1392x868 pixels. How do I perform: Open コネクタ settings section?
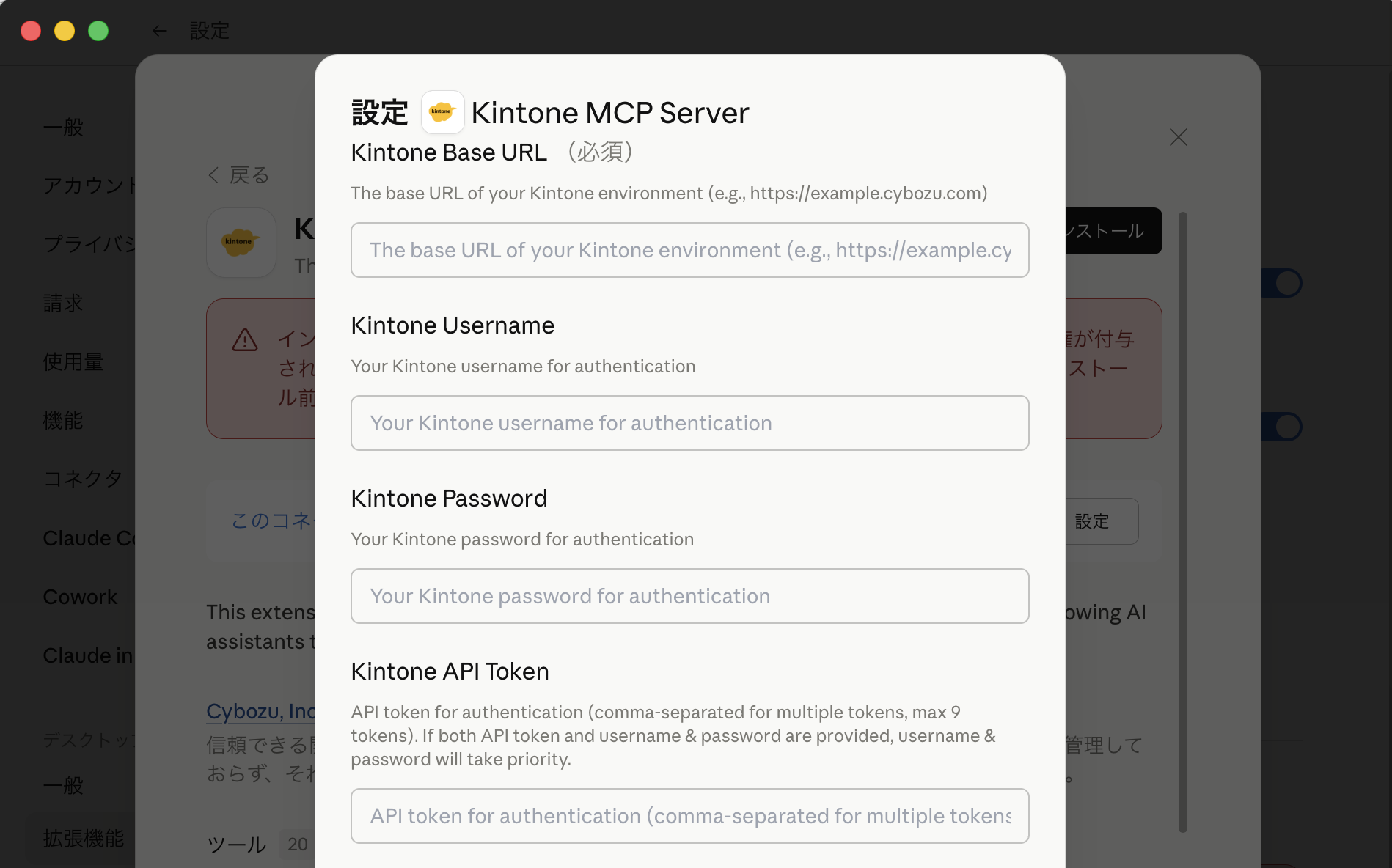point(83,479)
